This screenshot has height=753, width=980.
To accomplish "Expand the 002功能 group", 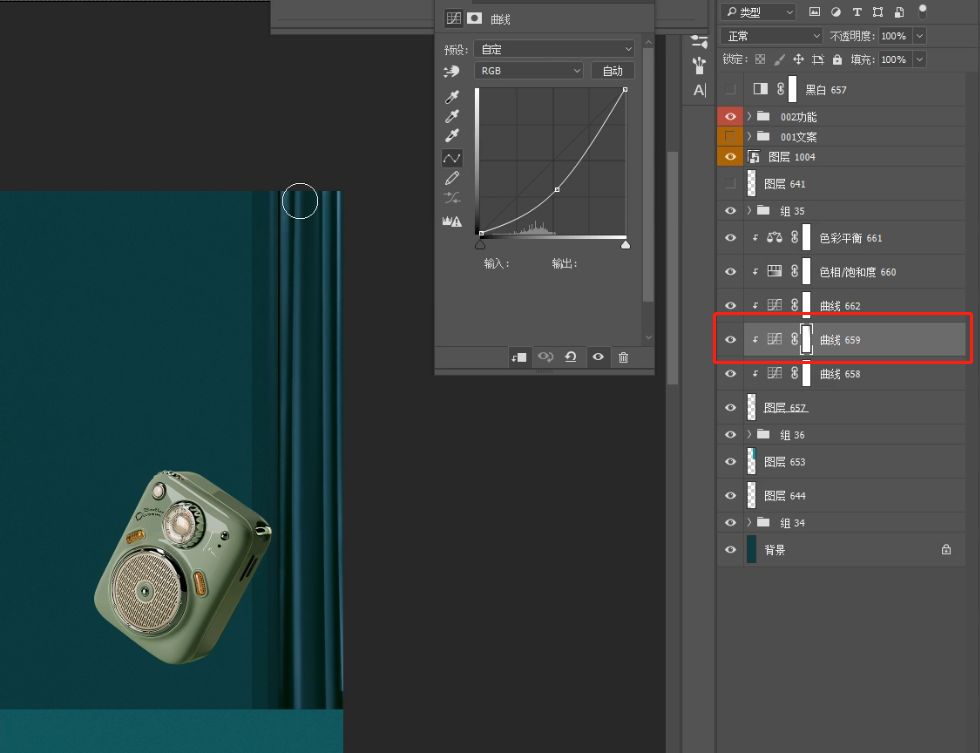I will point(749,116).
